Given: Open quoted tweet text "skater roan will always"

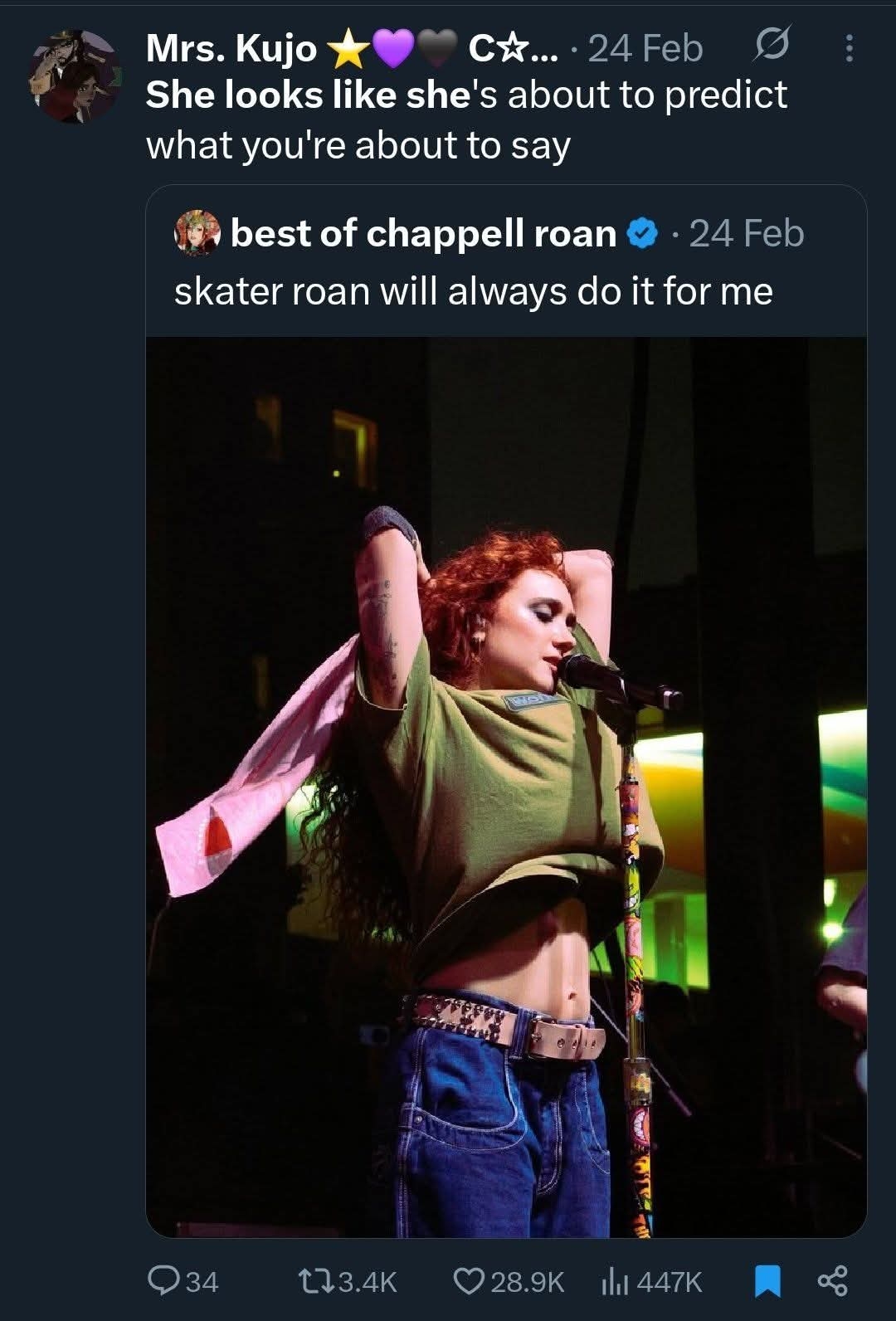Looking at the screenshot, I should [473, 291].
